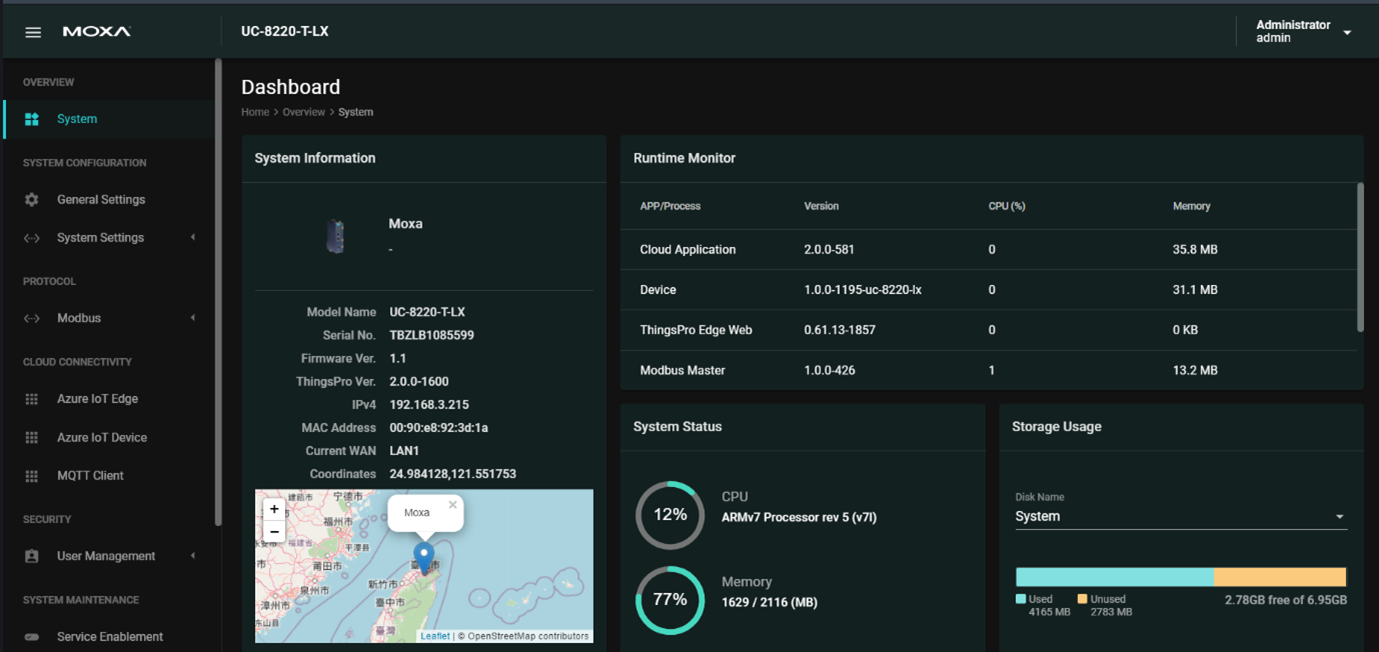The height and width of the screenshot is (652, 1379).
Task: Click the General Settings gear icon
Action: (x=32, y=200)
